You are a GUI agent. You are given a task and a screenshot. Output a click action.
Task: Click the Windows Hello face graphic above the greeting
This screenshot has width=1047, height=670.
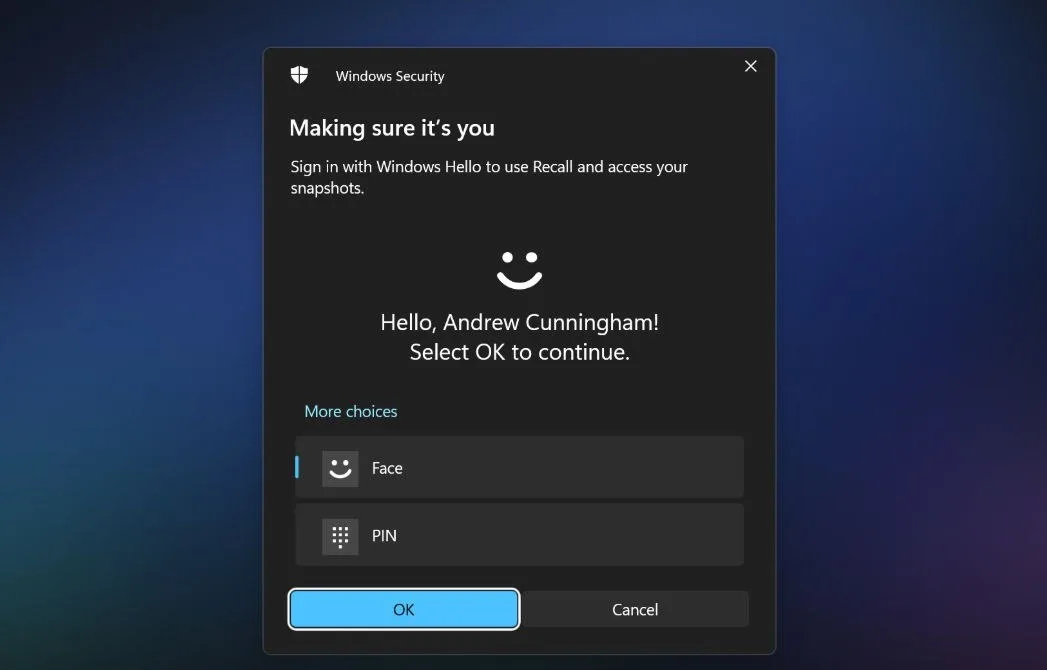click(x=518, y=266)
